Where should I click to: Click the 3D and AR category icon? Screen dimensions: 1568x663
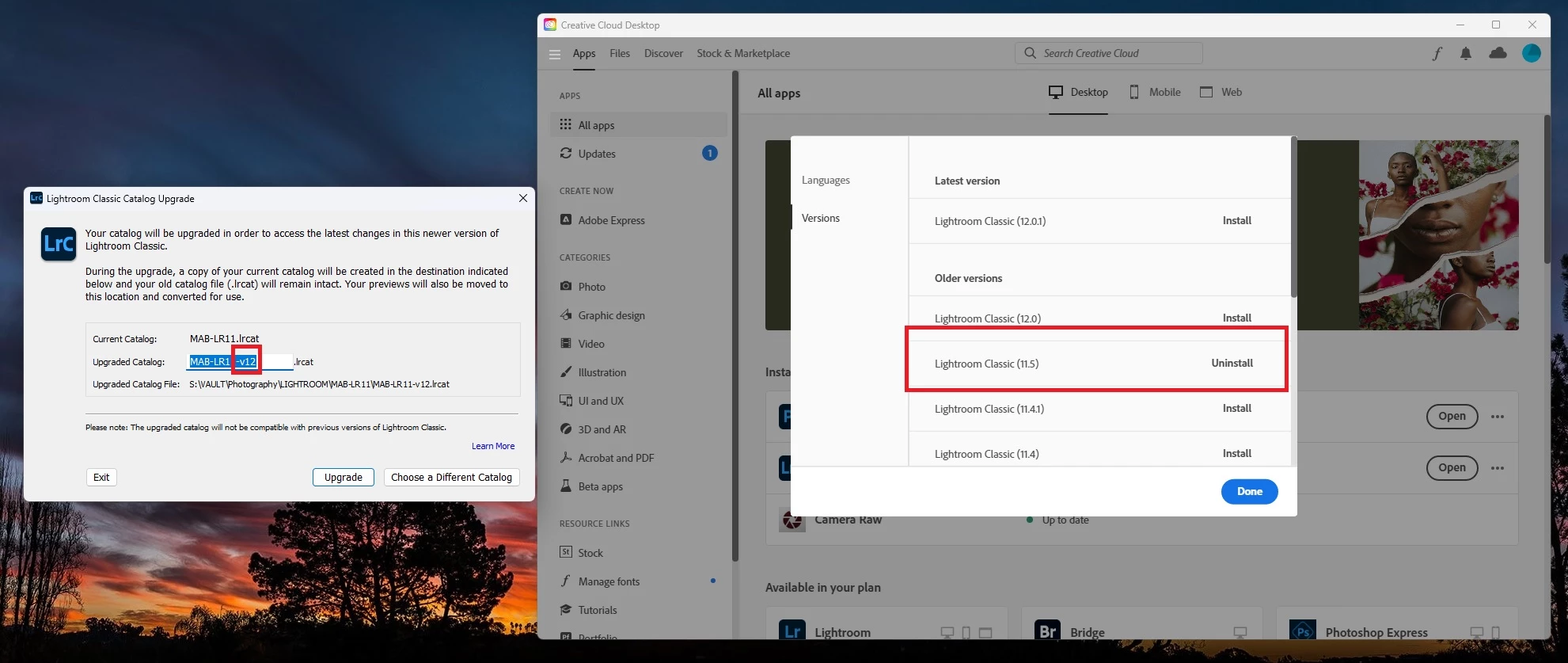pos(566,429)
